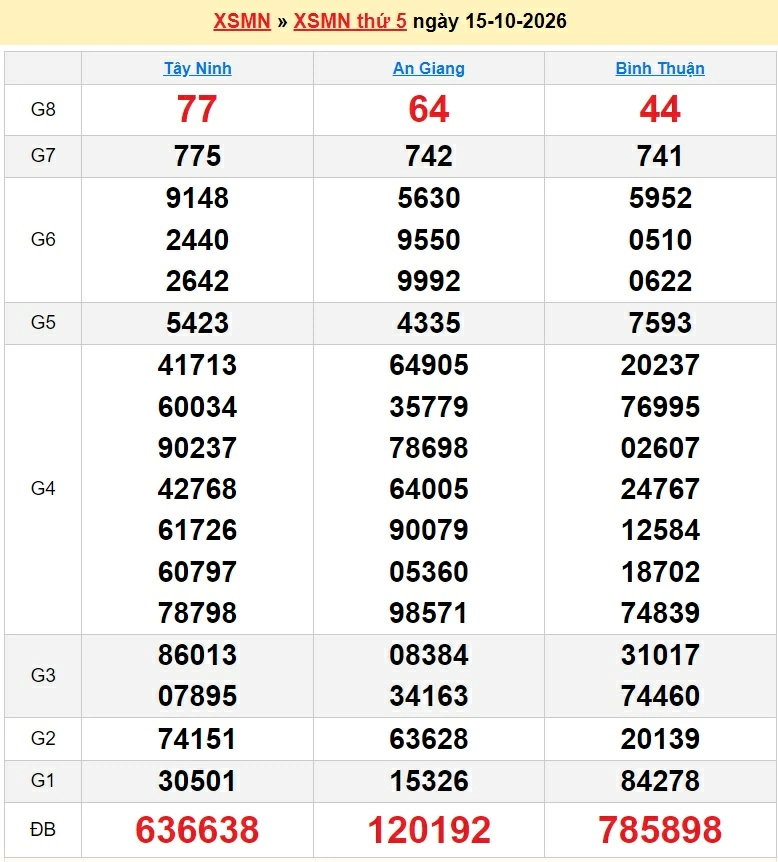Screen dimensions: 778x862
Task: Click the Tây Ninh G6 number 9148
Action: (197, 198)
